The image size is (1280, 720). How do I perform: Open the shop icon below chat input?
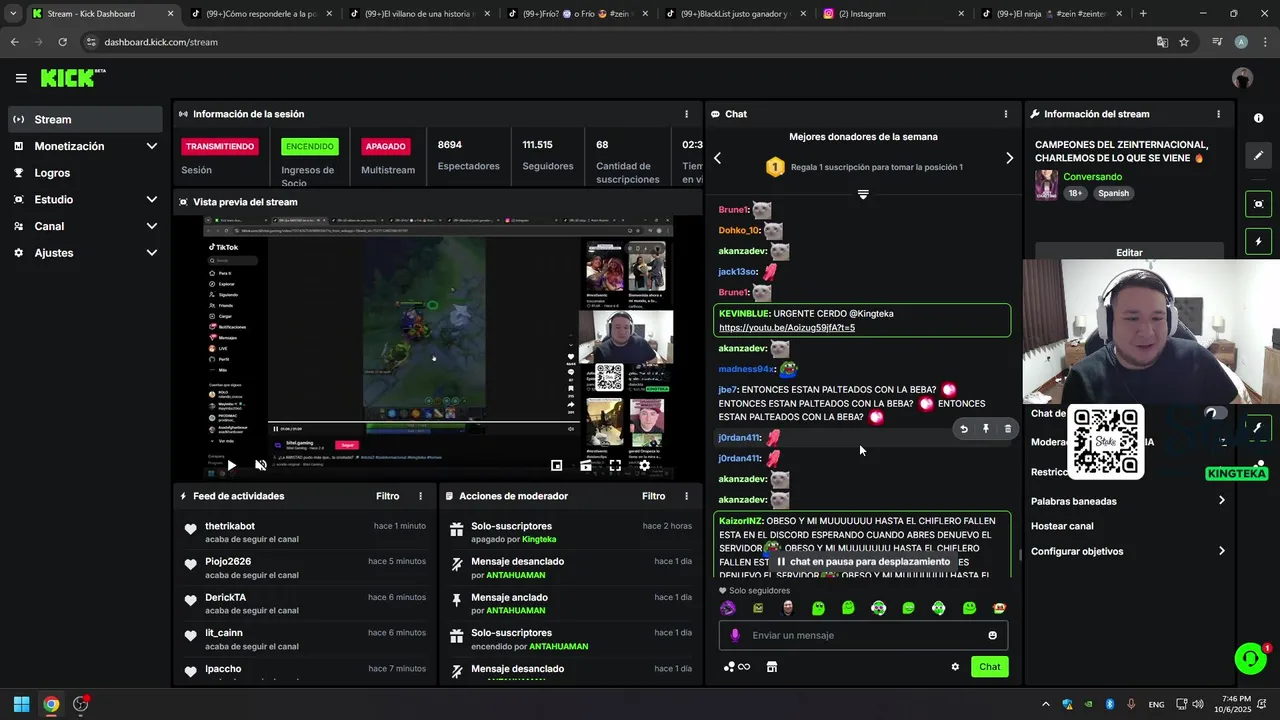(772, 667)
